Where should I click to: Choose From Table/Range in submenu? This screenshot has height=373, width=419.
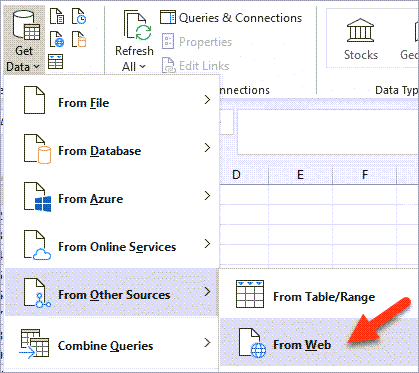319,295
